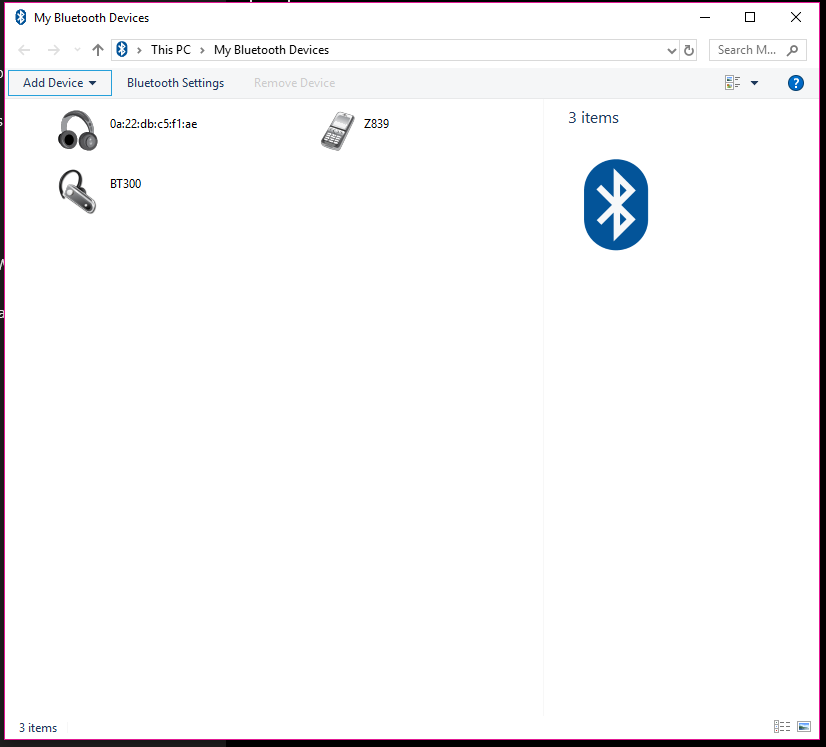
Task: Open recent locations dropdown arrow
Action: (77, 50)
